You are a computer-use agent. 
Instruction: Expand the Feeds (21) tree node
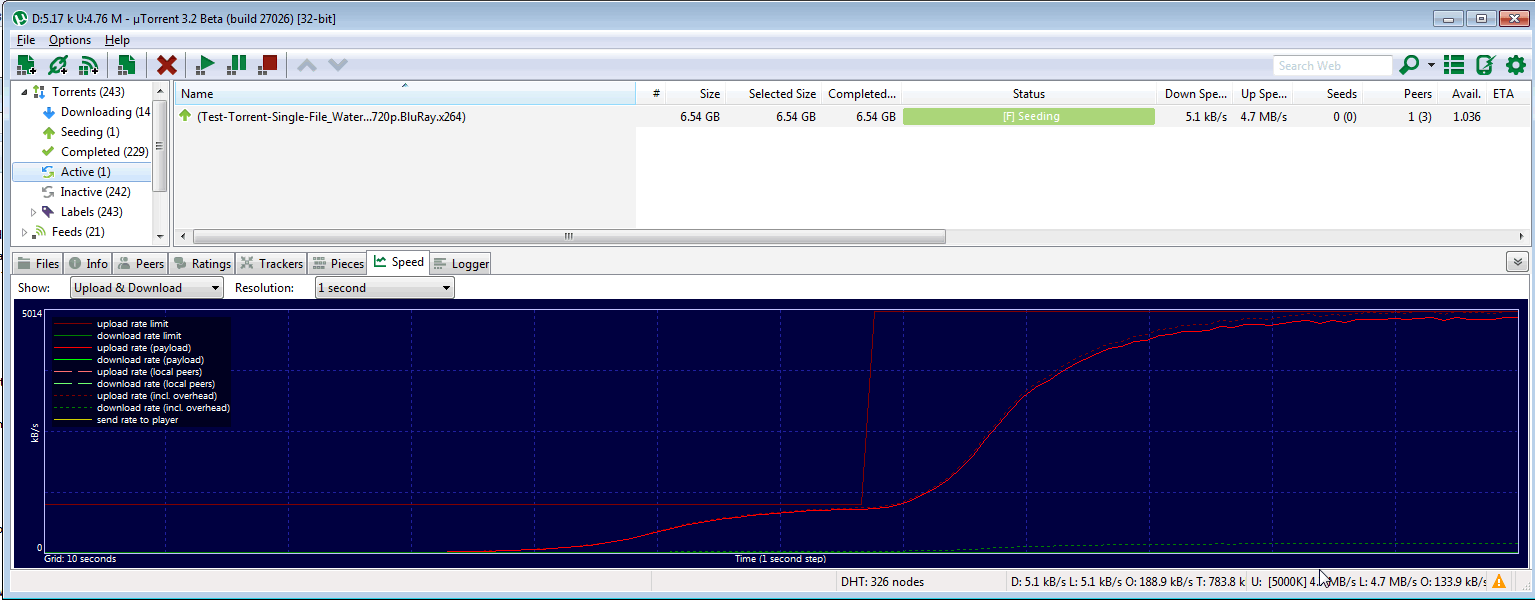24,232
